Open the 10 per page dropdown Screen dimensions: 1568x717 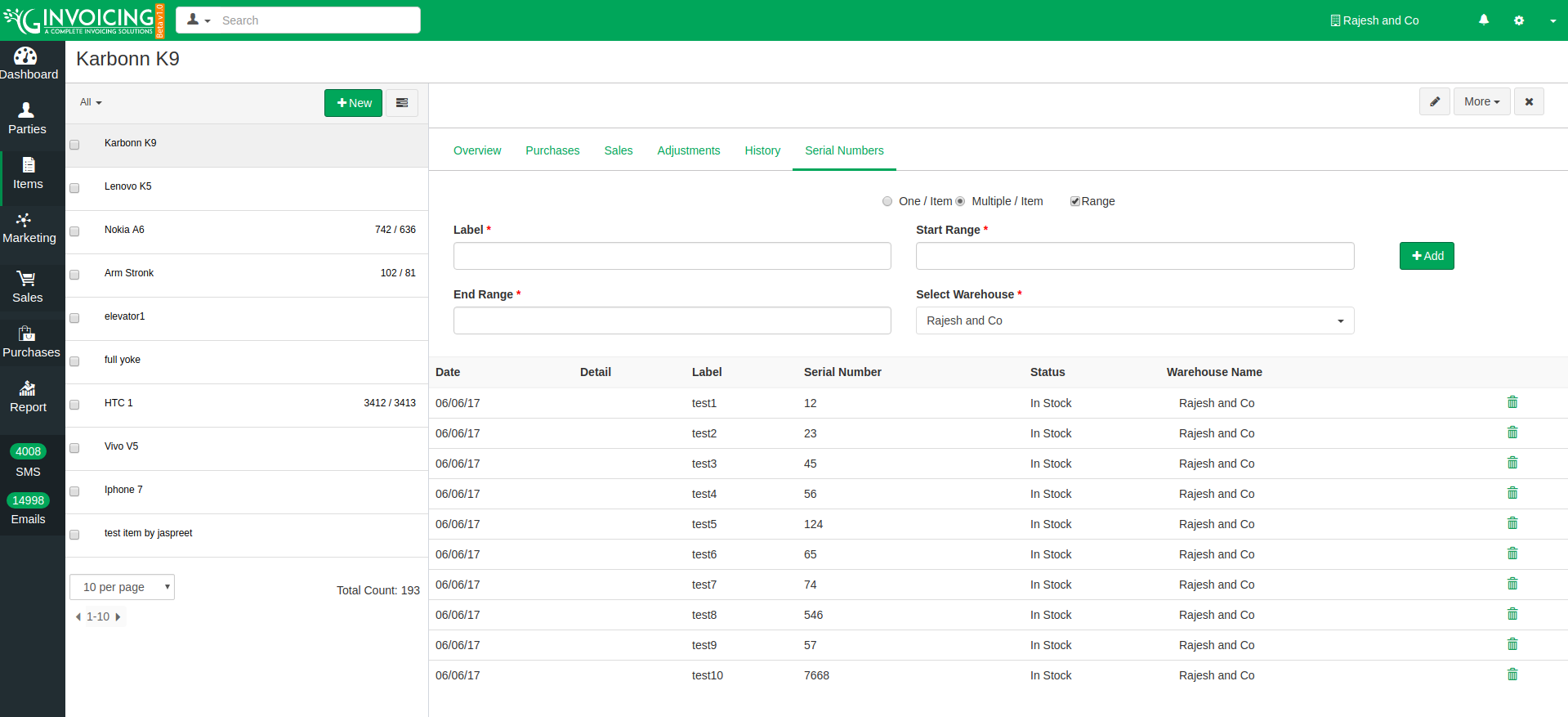point(122,587)
